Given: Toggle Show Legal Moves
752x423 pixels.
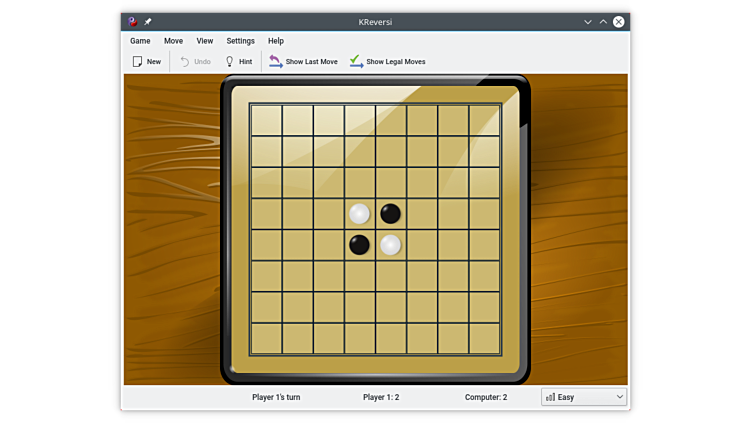Looking at the screenshot, I should pos(388,62).
